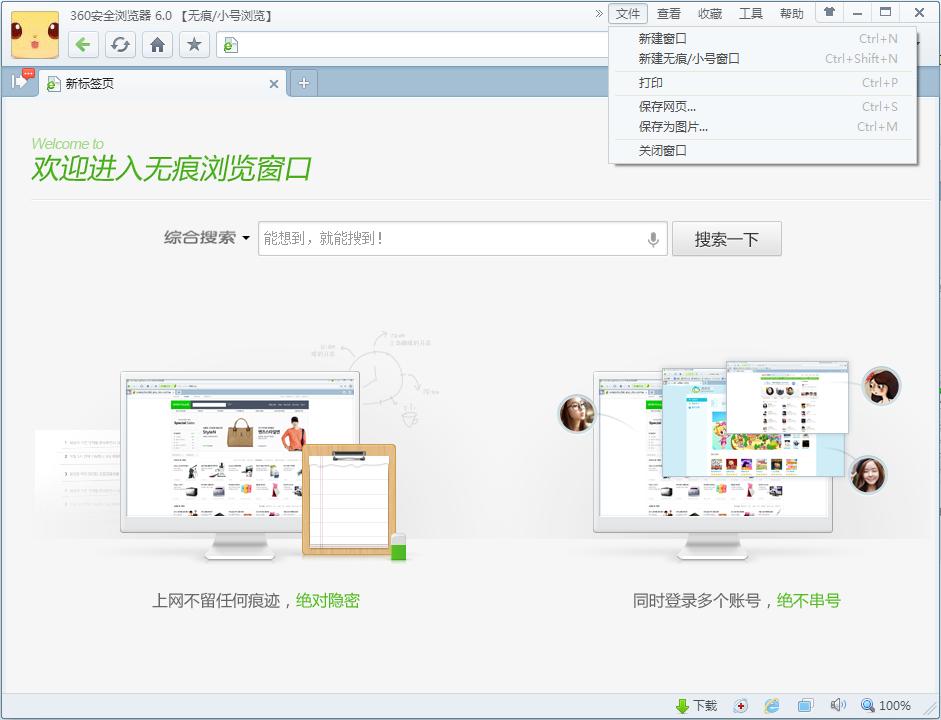Minimize the browser window
This screenshot has height=720, width=941.
point(858,13)
